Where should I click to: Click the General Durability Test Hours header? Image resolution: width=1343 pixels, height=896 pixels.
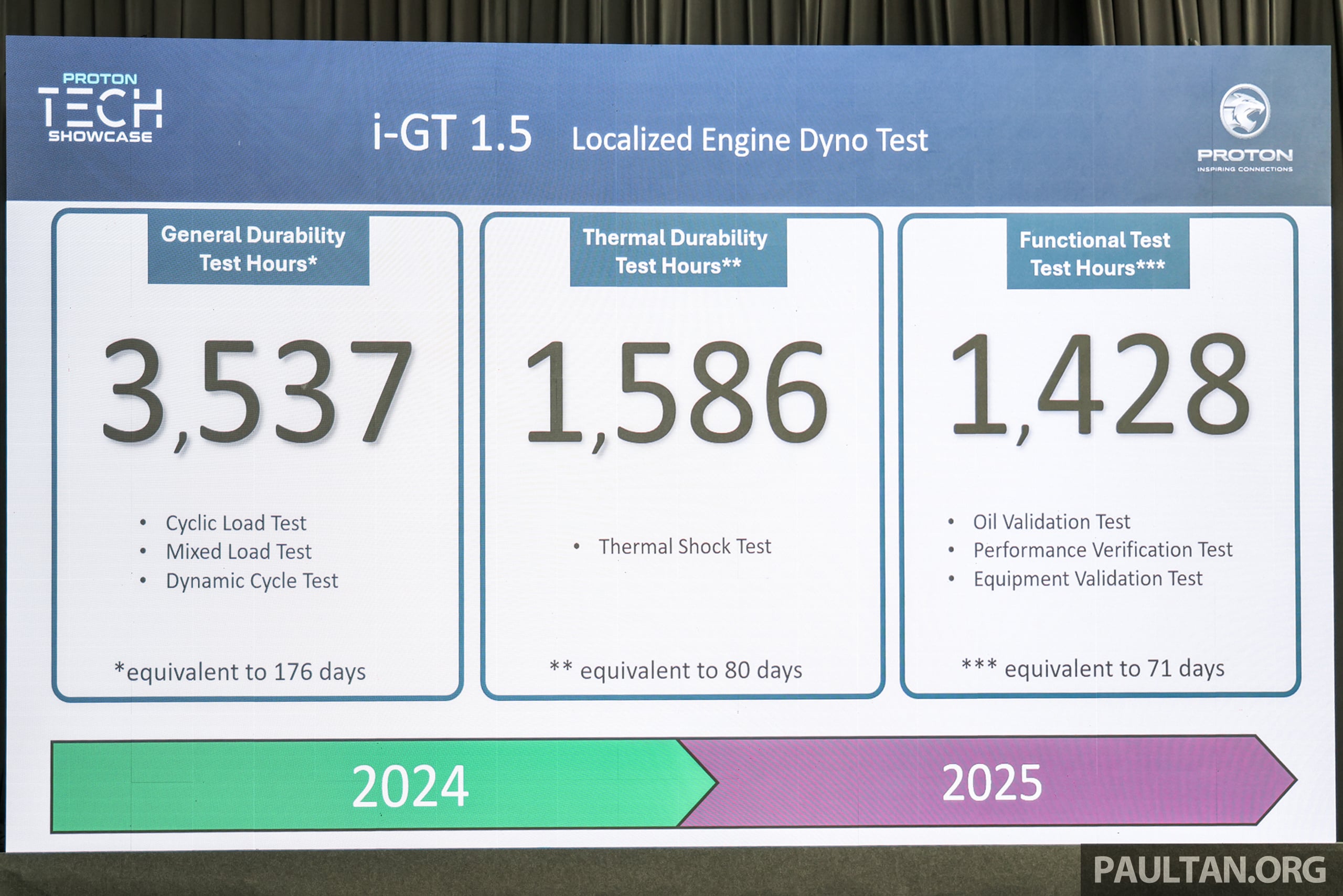point(258,249)
